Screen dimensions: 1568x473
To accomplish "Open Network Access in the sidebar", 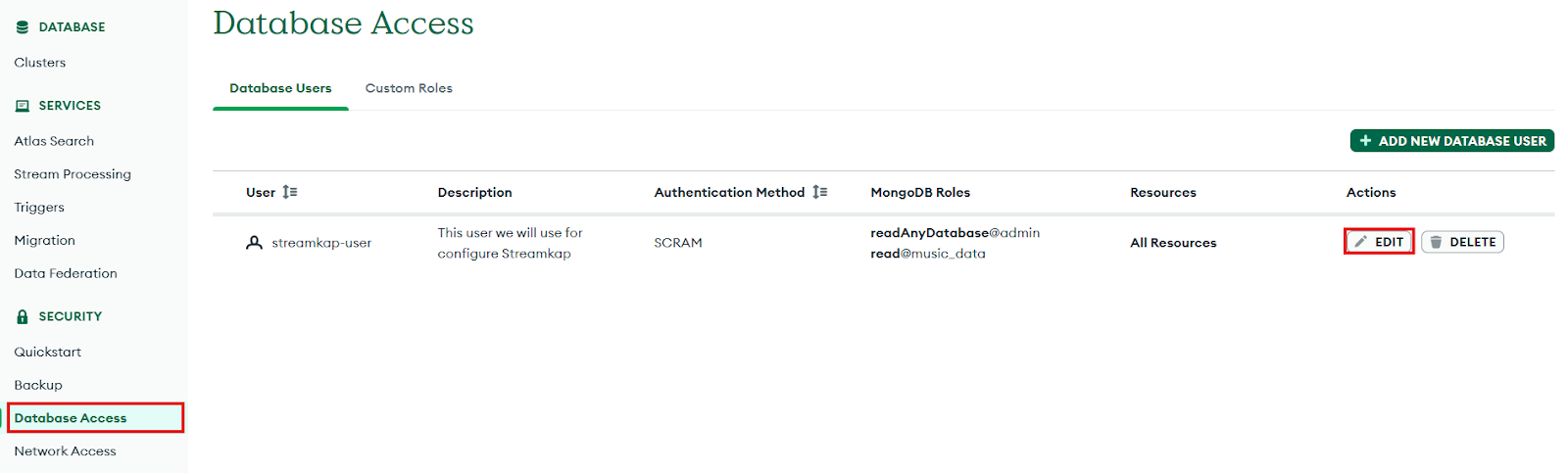I will coord(65,450).
